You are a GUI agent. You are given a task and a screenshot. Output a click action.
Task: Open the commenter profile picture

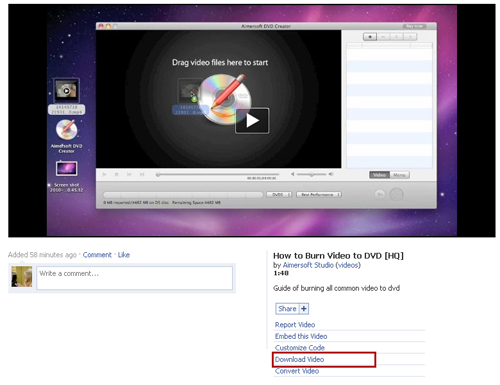coord(22,276)
